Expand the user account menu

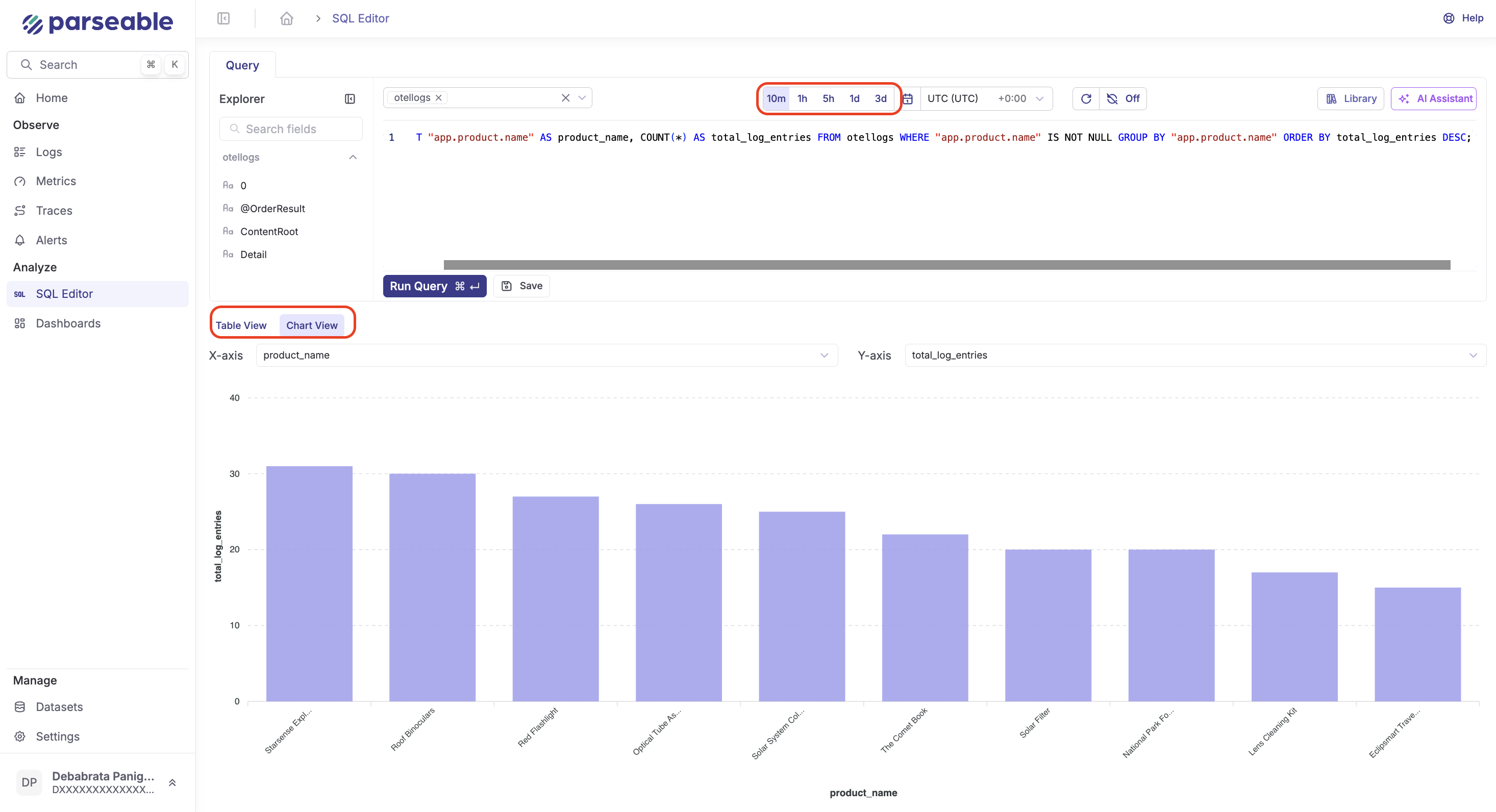point(172,783)
